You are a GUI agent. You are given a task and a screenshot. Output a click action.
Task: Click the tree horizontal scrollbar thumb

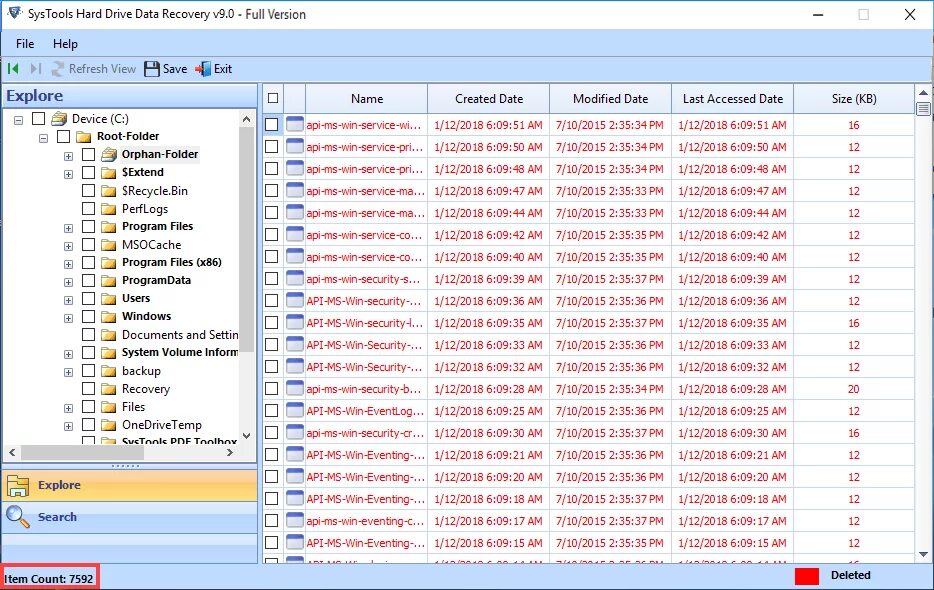pos(82,453)
